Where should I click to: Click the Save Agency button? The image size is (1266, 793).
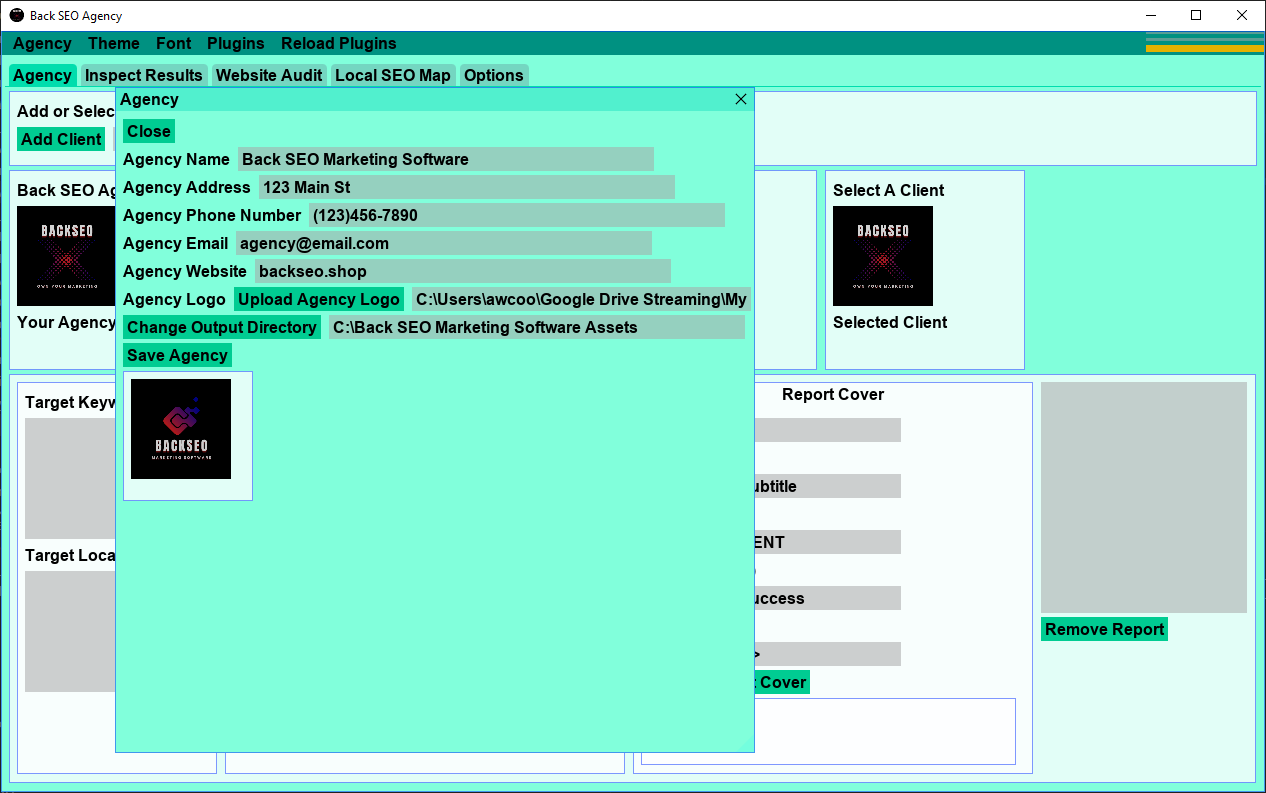(x=178, y=355)
